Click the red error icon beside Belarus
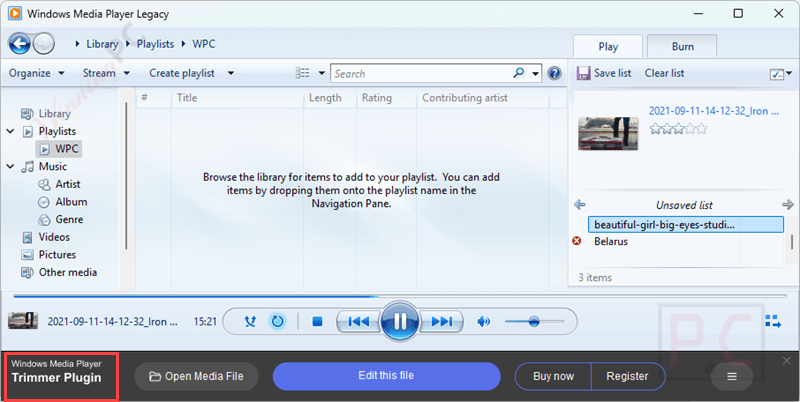The width and height of the screenshot is (800, 402). click(x=577, y=241)
